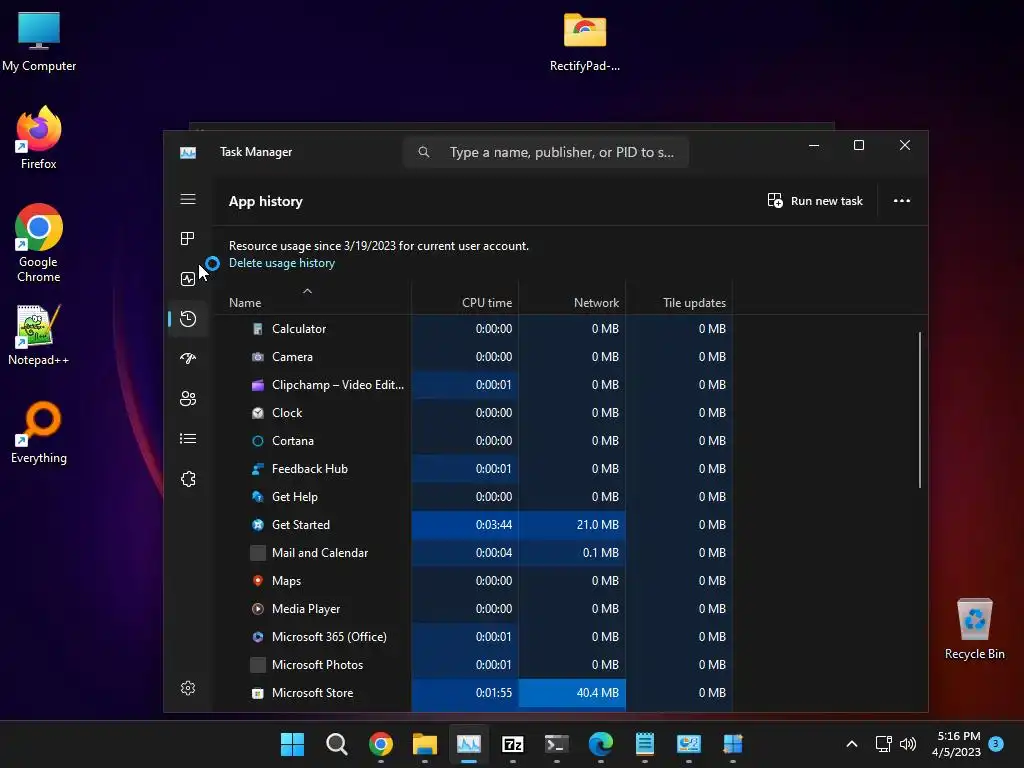Click Delete usage history link
Screen dimensions: 1024x768
[281, 263]
